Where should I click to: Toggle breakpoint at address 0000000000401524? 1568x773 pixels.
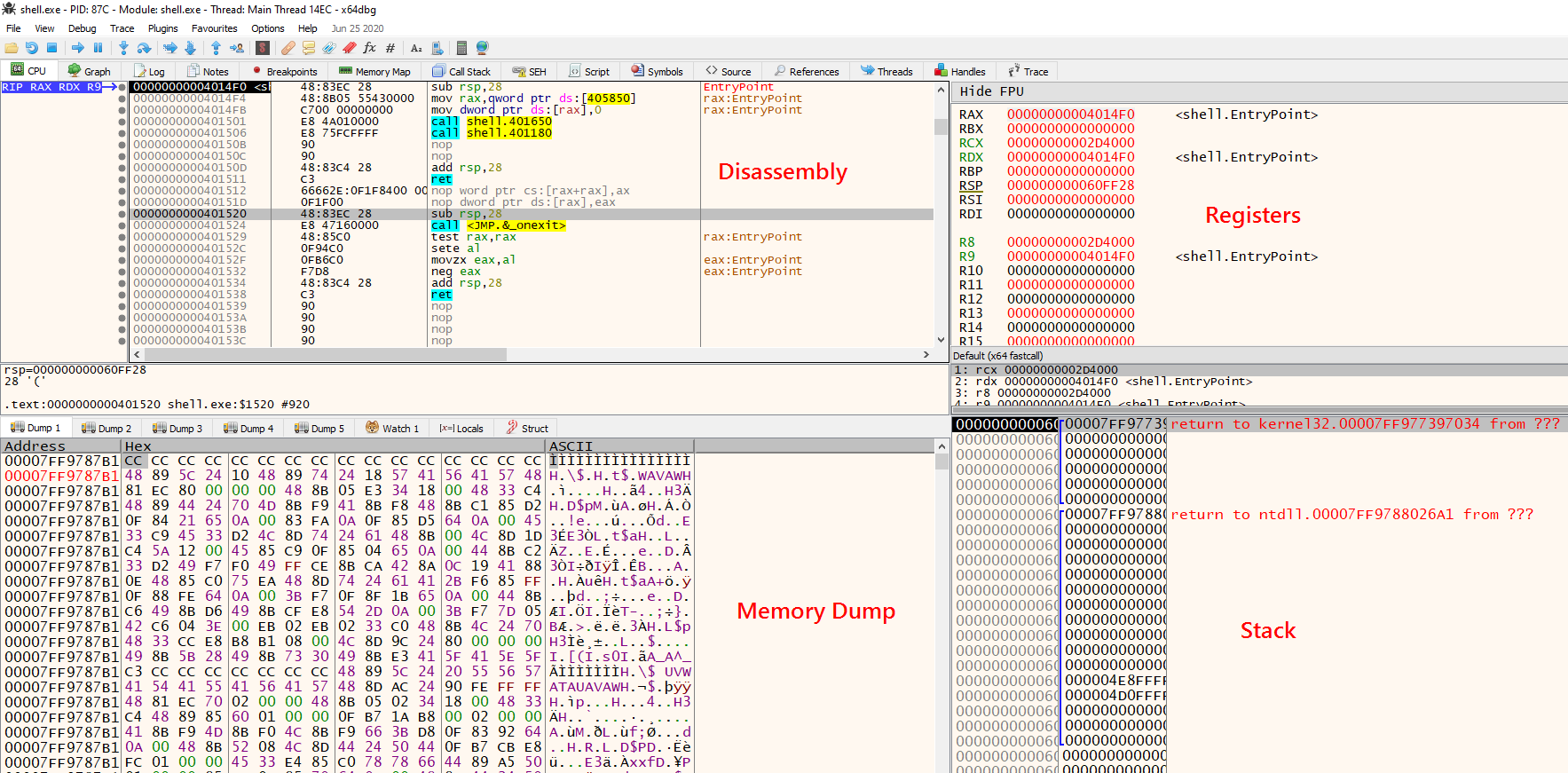[x=122, y=225]
